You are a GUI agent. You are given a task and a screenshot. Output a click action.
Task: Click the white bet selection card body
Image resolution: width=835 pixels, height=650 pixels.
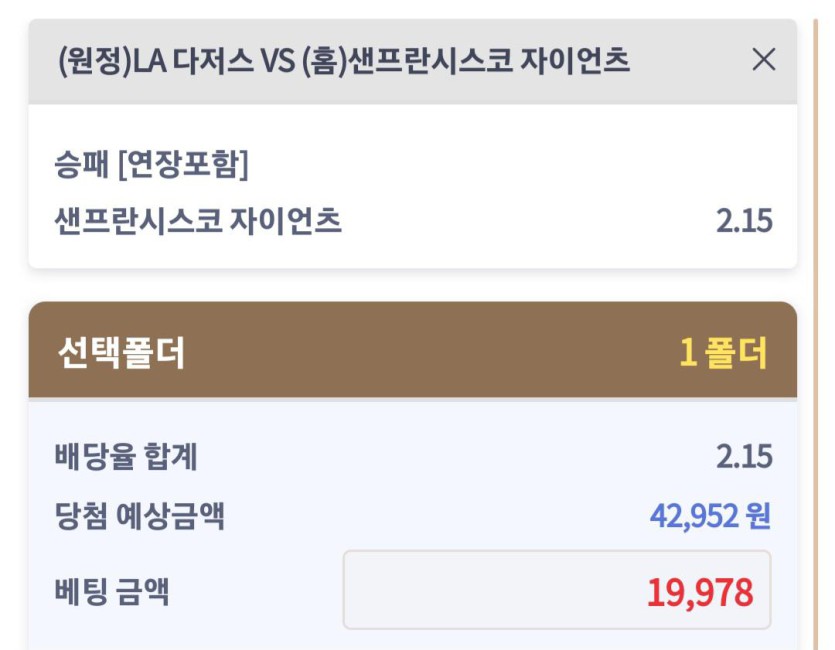click(413, 186)
